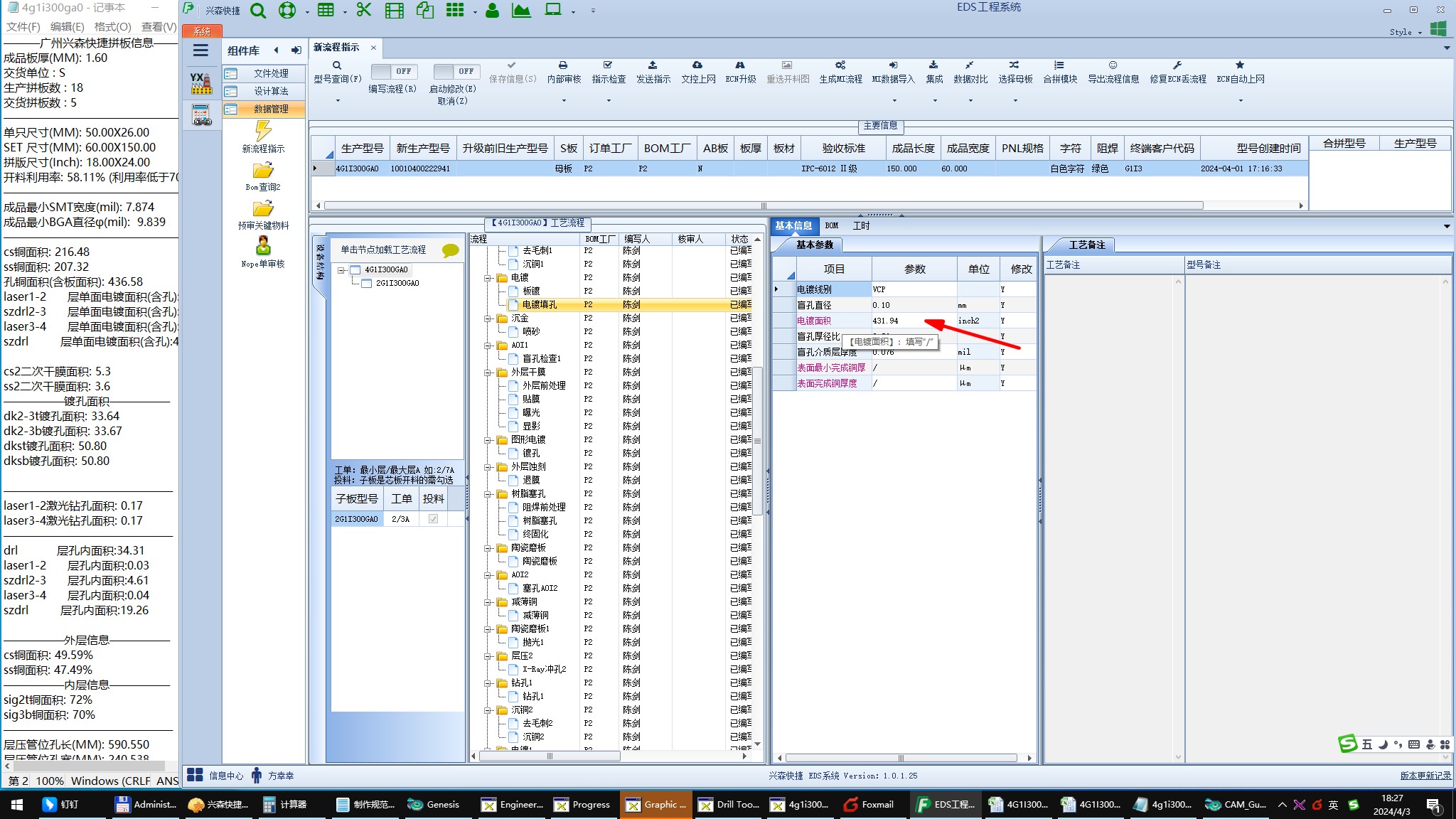Open the 版本更新记录 link

click(x=1425, y=776)
